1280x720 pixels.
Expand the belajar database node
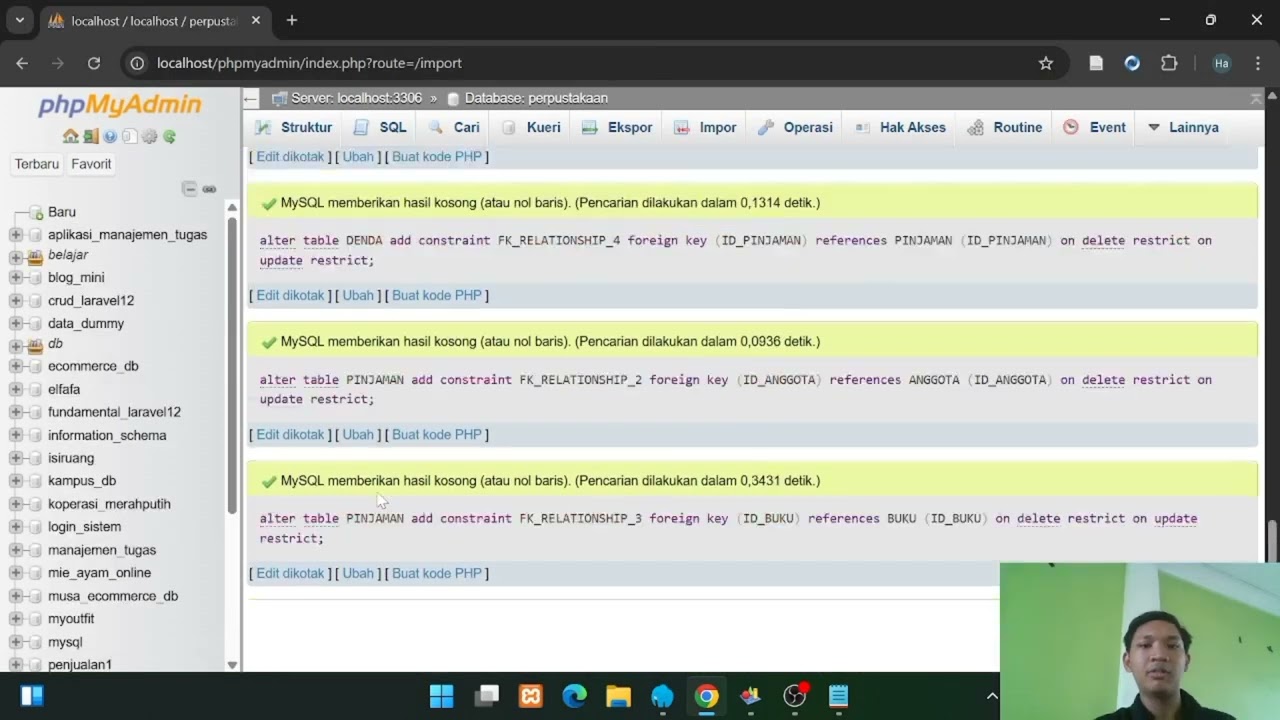click(x=16, y=256)
